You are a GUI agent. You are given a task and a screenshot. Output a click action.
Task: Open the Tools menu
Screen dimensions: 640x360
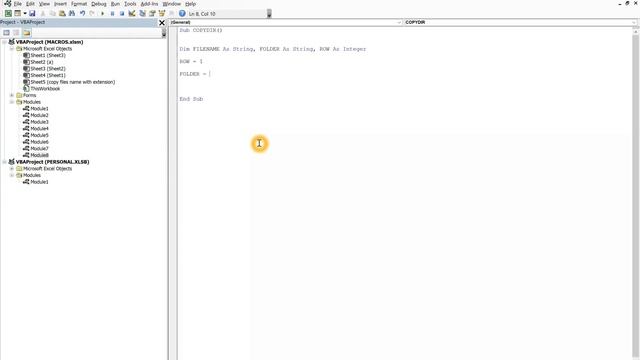(130, 4)
